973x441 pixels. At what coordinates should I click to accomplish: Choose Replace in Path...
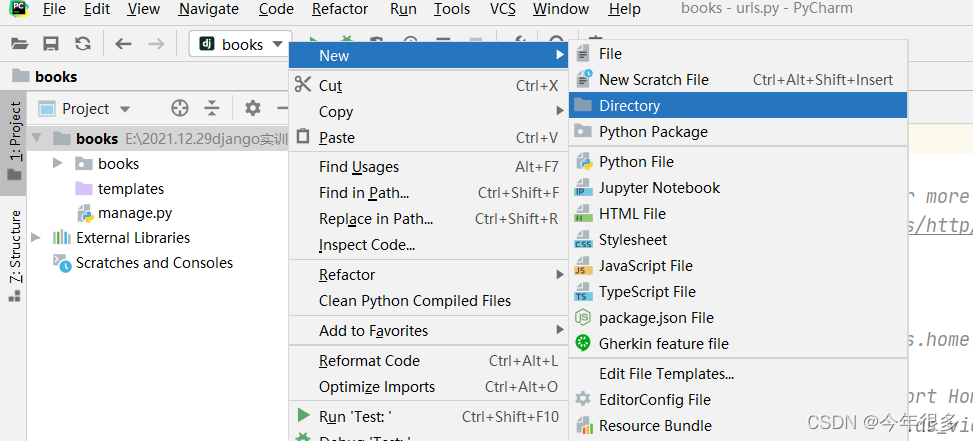tap(429, 219)
